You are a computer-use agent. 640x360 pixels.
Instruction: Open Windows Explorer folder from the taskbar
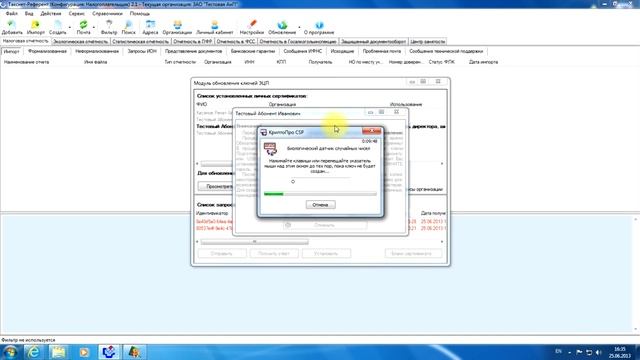coord(58,352)
